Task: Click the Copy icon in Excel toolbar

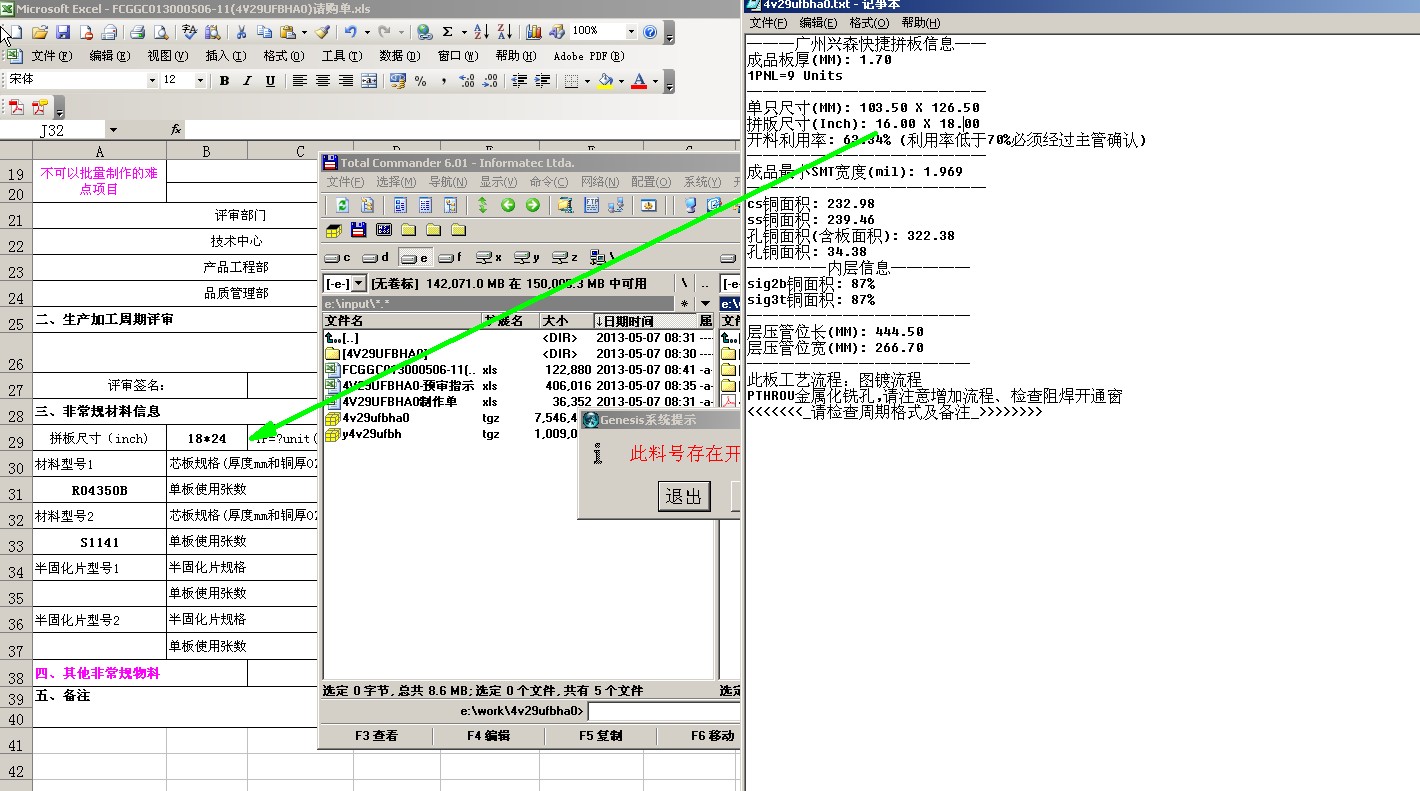Action: 263,32
